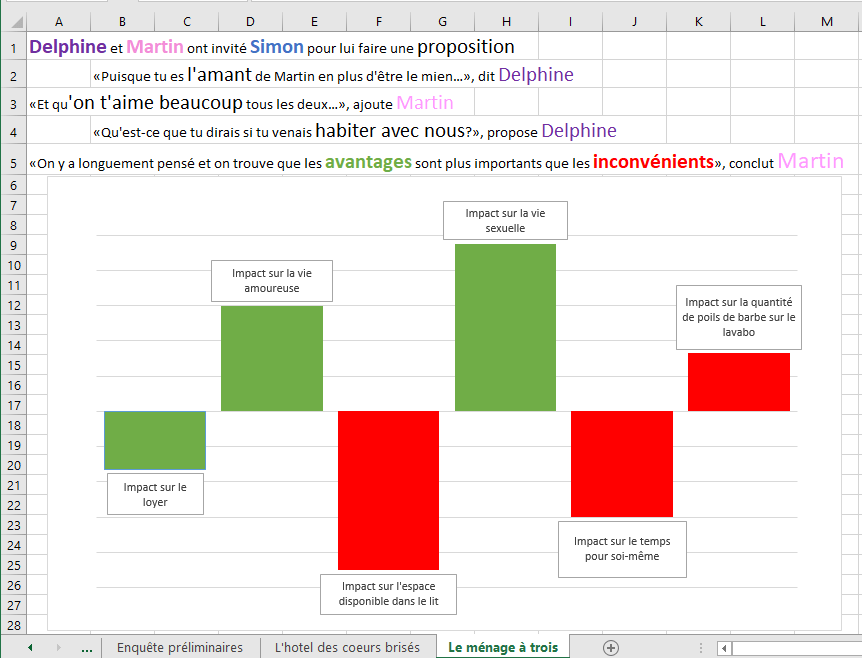Click the horizontal scrollbar track
Viewport: 862px width, 658px height.
tap(795, 648)
